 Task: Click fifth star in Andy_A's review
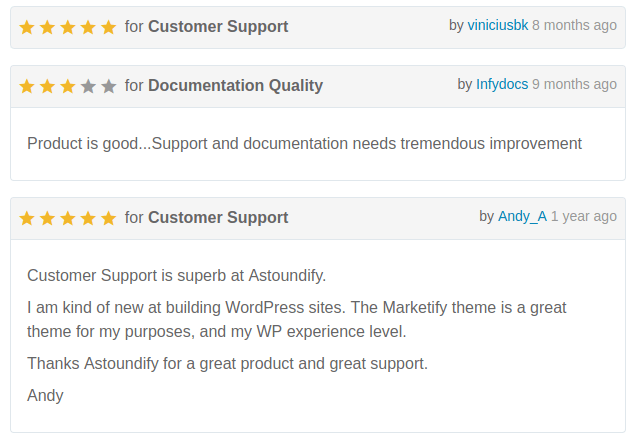pyautogui.click(x=109, y=218)
